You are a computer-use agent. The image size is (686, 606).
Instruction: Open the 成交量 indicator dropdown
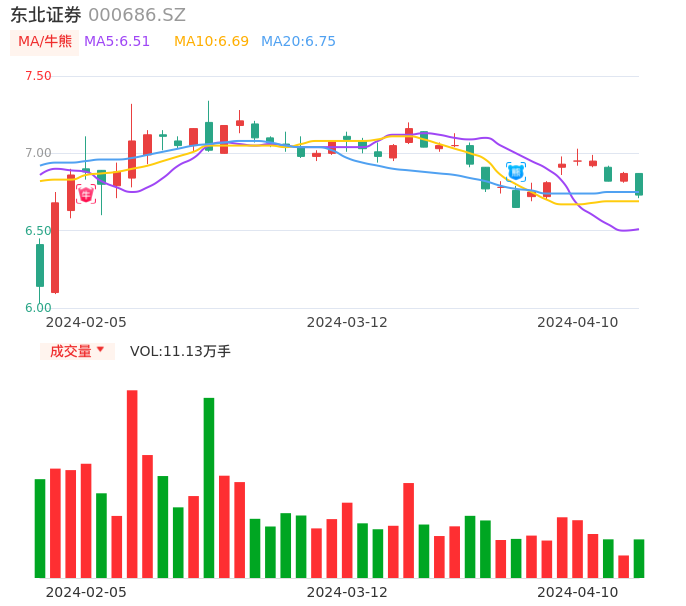click(77, 351)
